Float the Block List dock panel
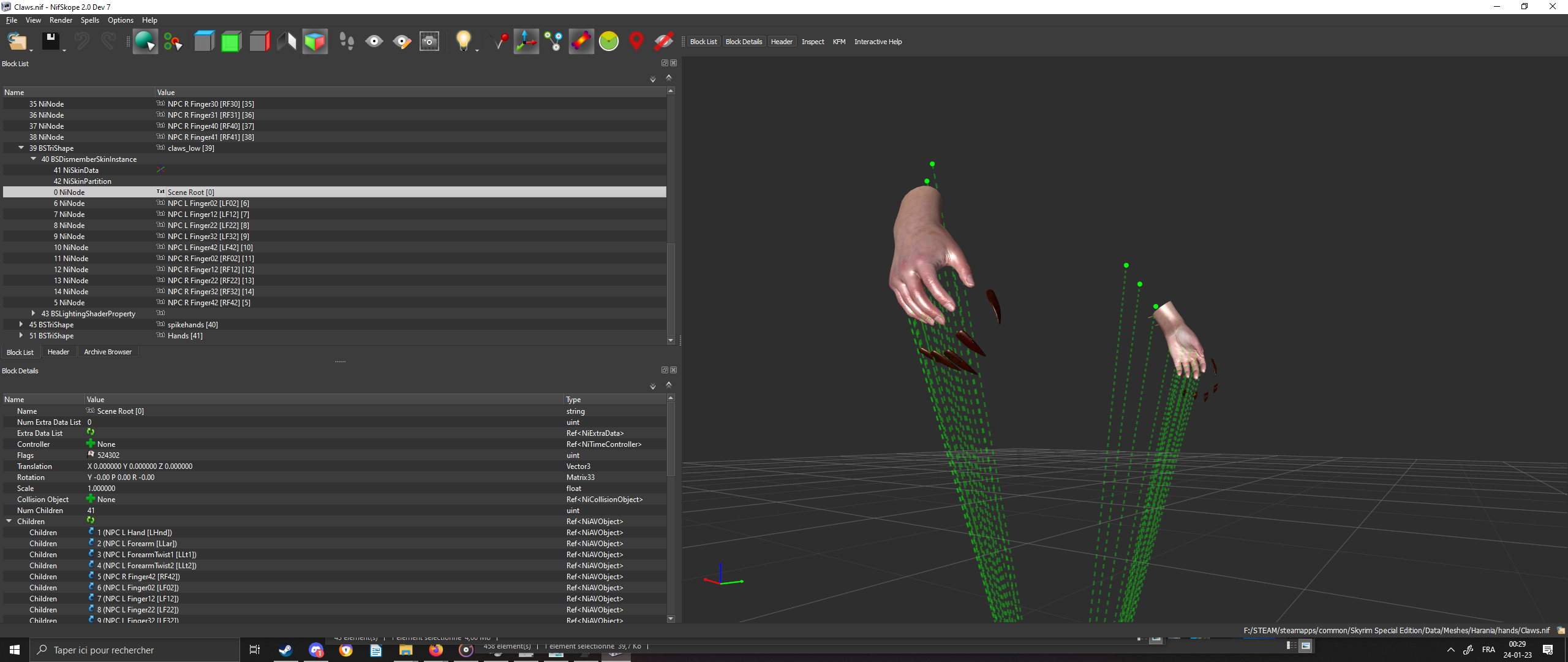The height and width of the screenshot is (662, 1568). coord(665,63)
